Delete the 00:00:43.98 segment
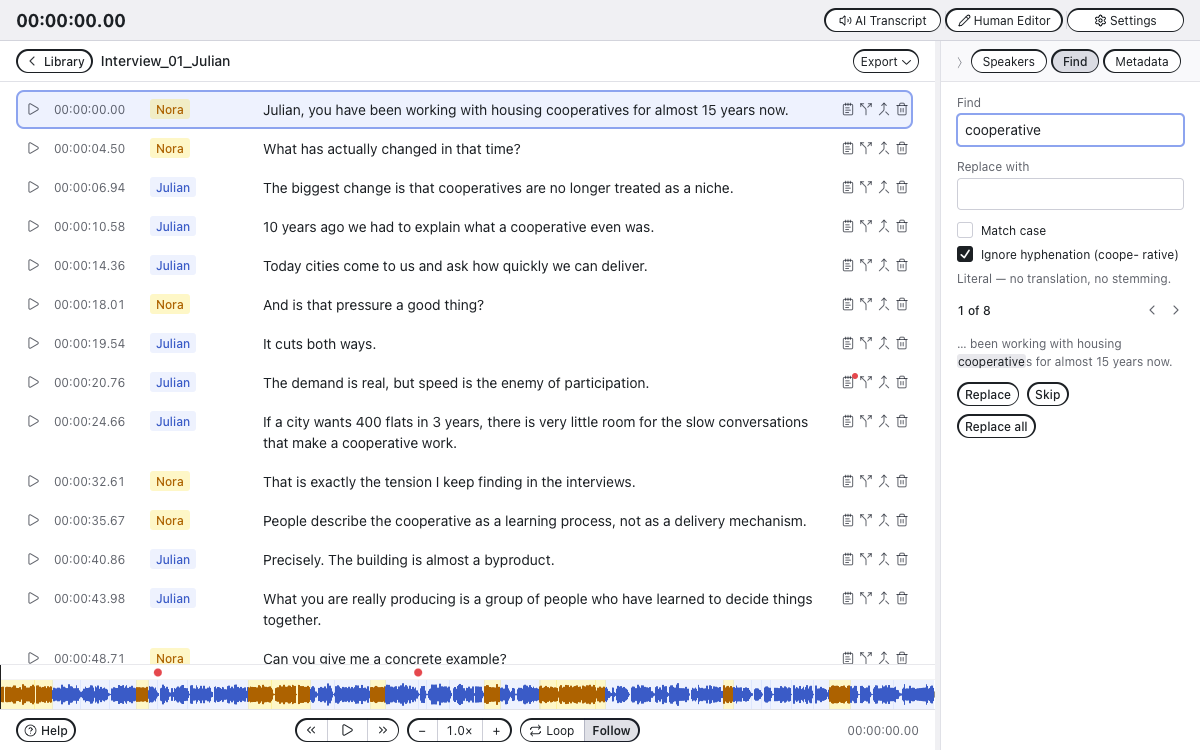1200x750 pixels. tap(902, 598)
